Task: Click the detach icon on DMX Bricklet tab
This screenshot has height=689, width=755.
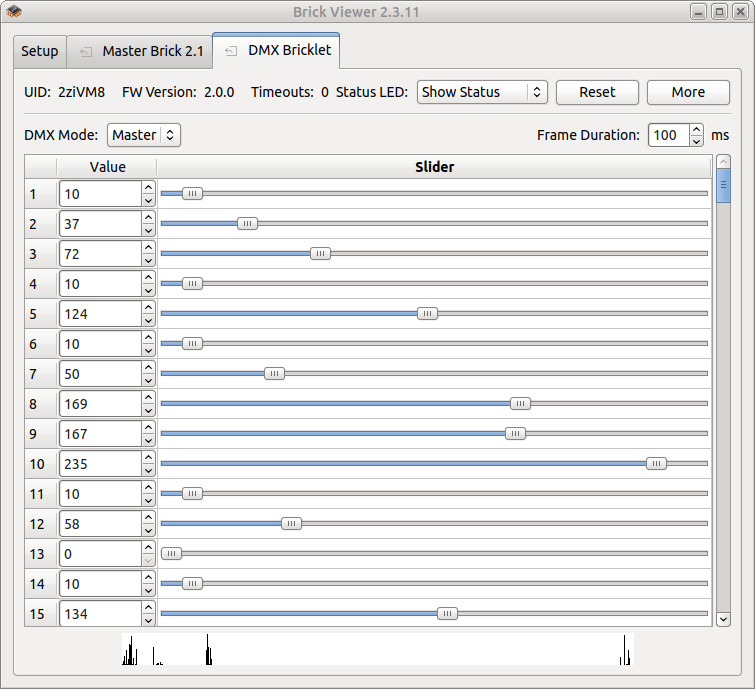Action: pyautogui.click(x=231, y=50)
